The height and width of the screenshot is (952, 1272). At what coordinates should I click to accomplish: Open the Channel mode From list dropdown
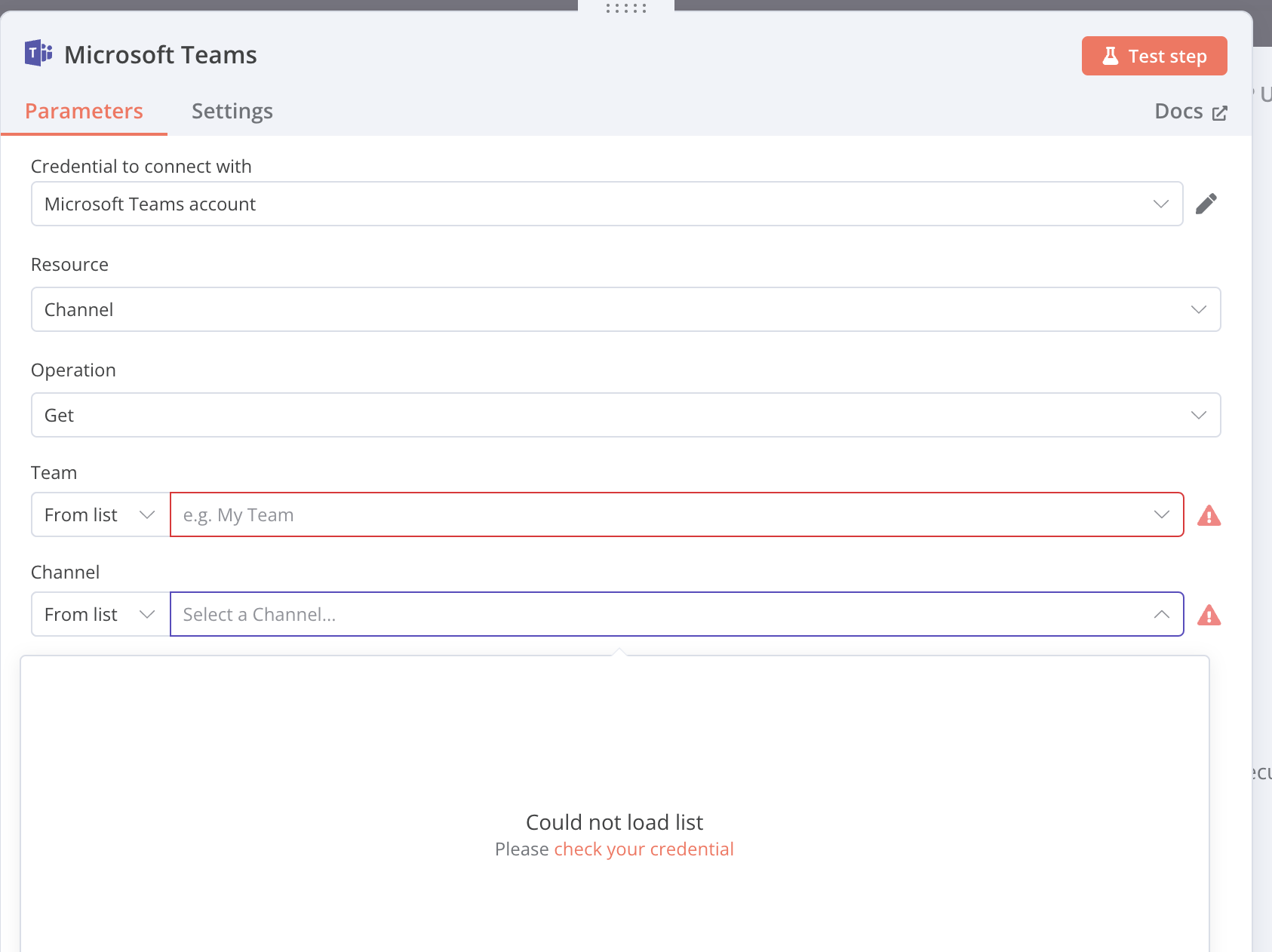point(100,614)
